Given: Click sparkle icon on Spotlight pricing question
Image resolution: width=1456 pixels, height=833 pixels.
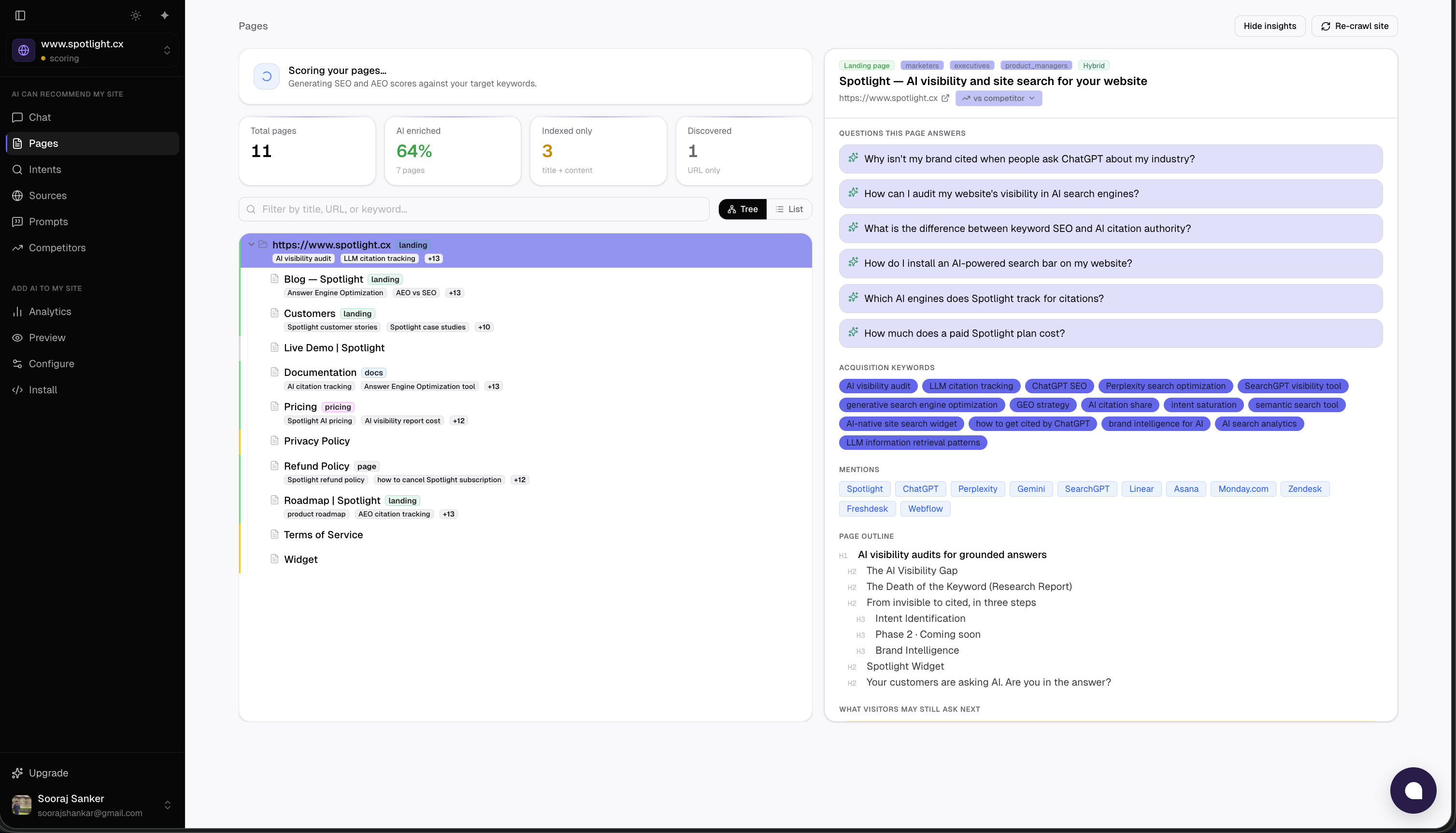Looking at the screenshot, I should (853, 332).
